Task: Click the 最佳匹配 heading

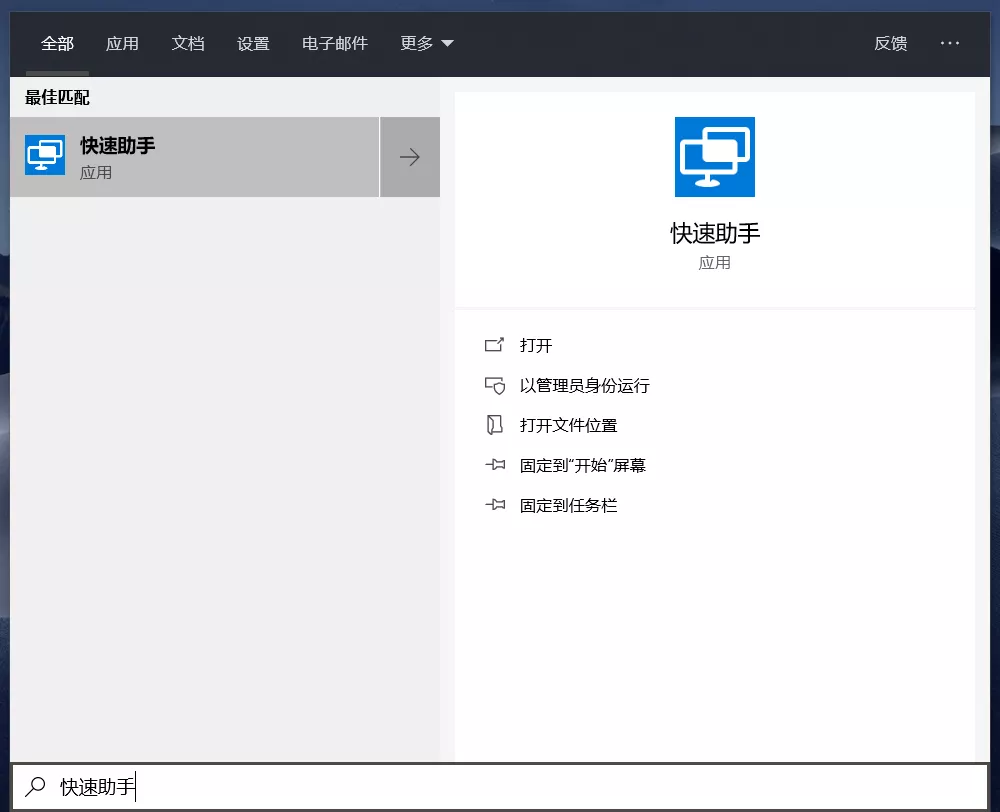Action: coord(57,98)
